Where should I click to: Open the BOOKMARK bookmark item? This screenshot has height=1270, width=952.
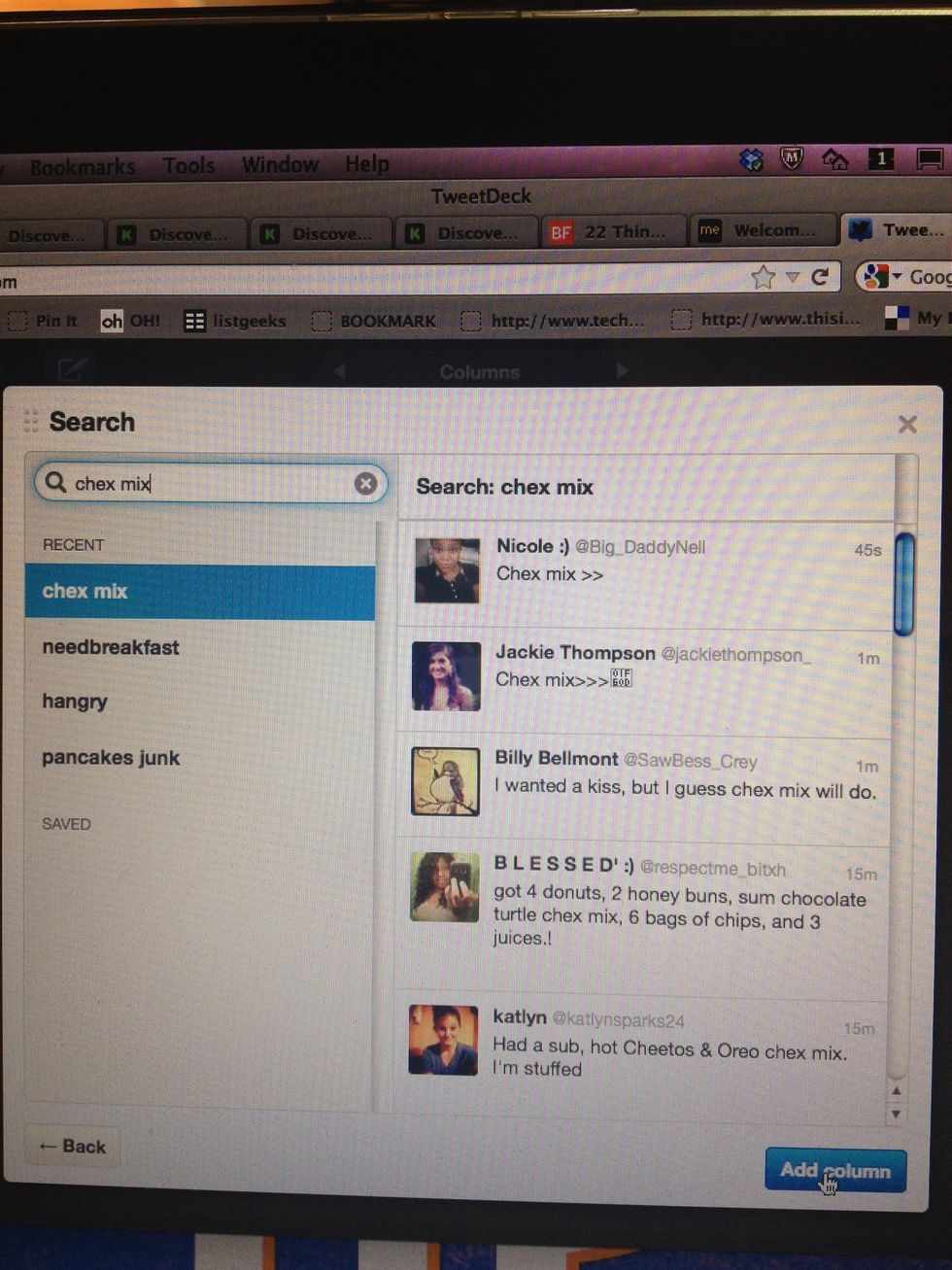pos(374,321)
